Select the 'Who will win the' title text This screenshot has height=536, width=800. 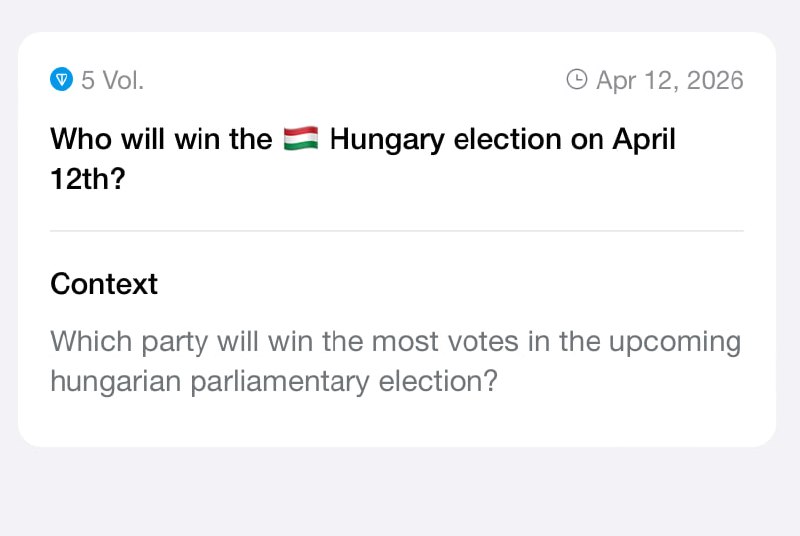pos(160,139)
